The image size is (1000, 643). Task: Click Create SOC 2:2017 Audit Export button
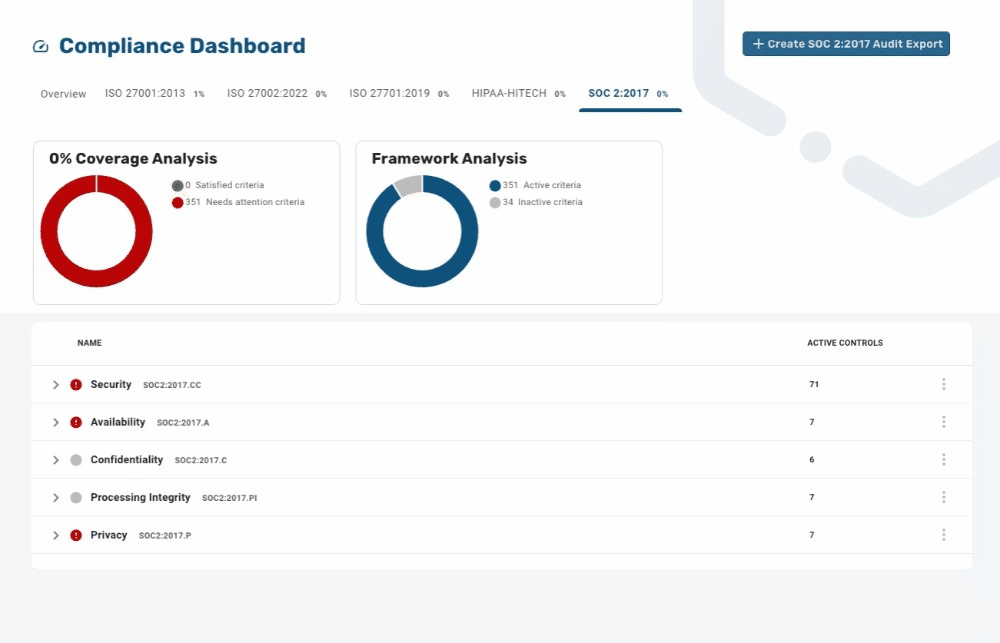[846, 44]
